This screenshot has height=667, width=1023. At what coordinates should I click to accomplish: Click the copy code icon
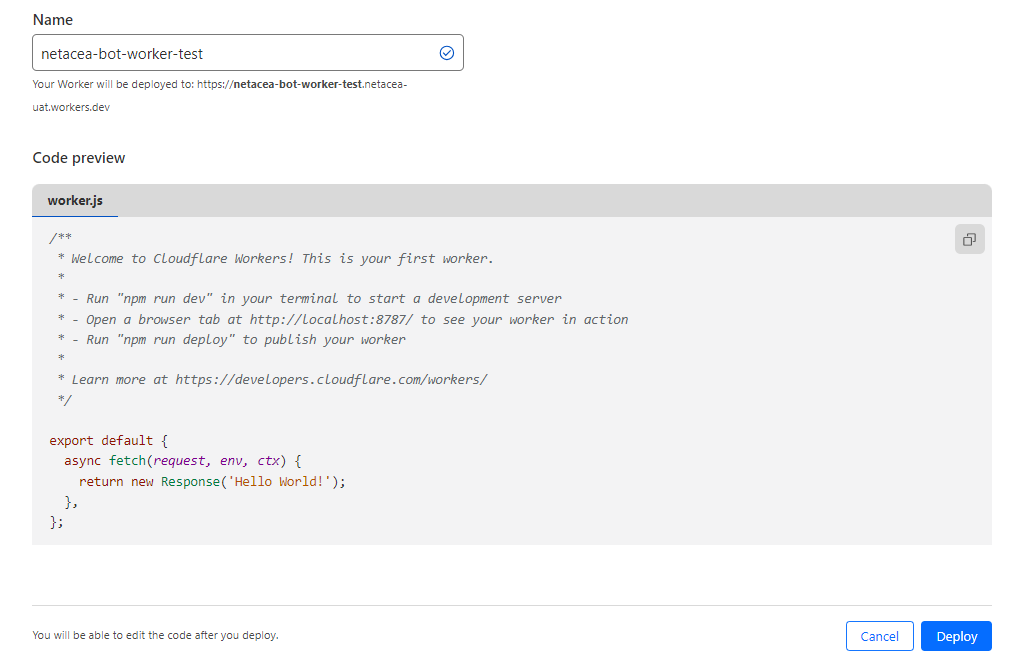tap(969, 239)
